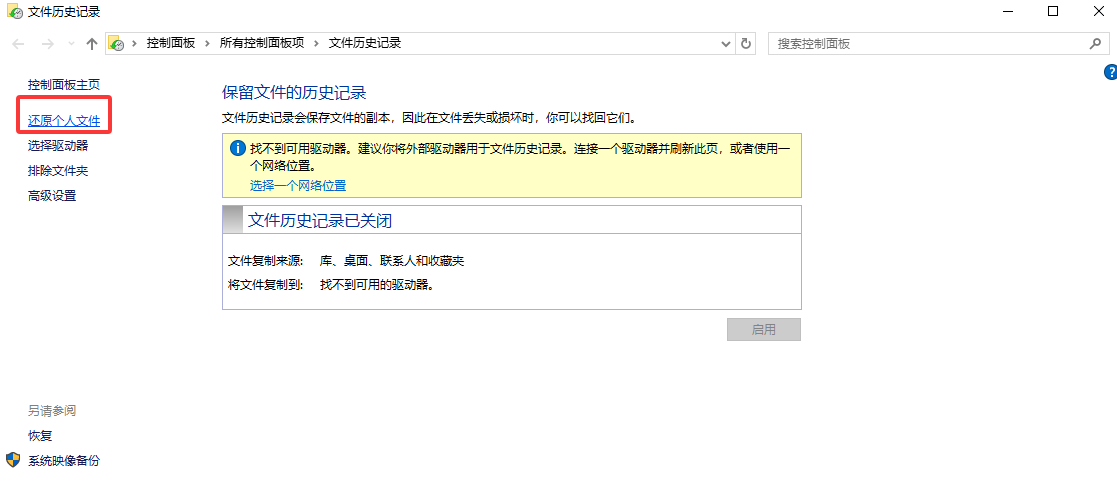Open the recent locations dropdown arrow
Screen dimensions: 1117x483
tap(70, 44)
